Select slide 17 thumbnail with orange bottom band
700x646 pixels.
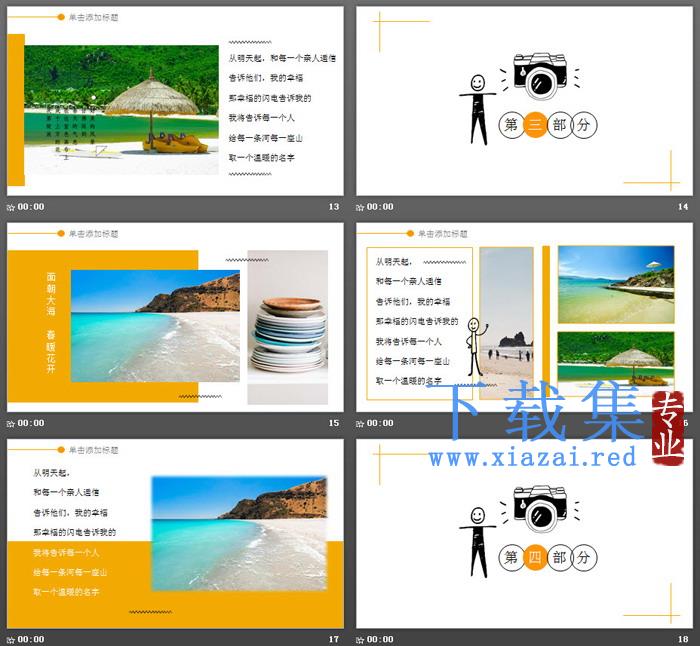click(x=175, y=533)
